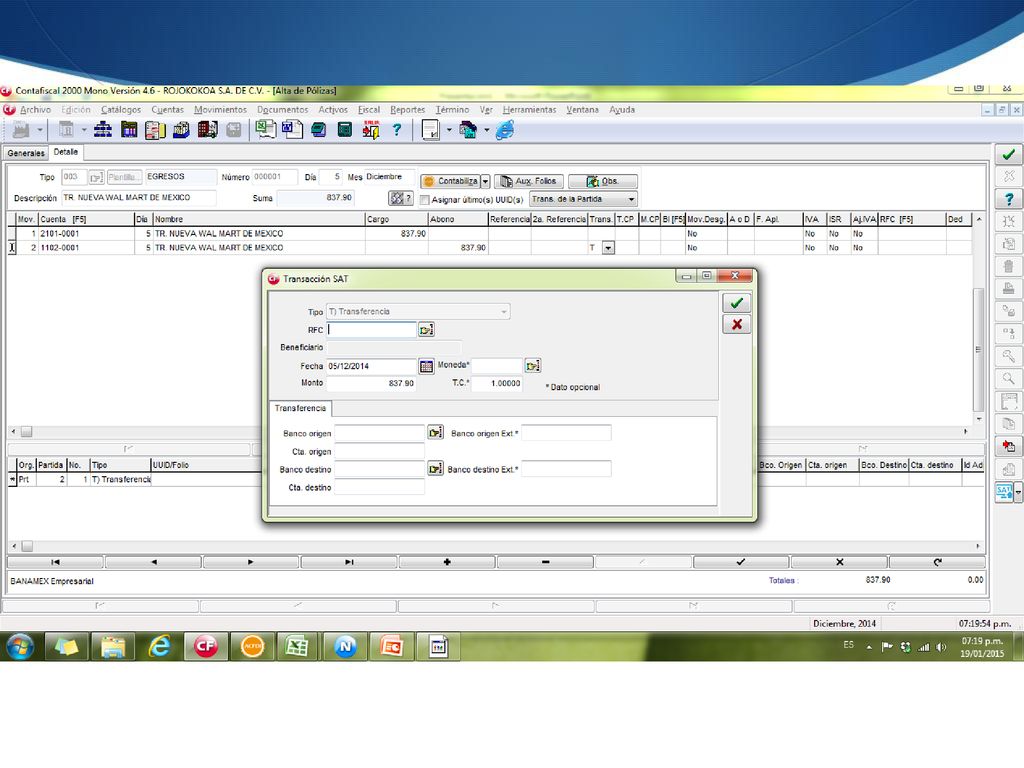
Task: Click the Aux. Folios button
Action: click(x=529, y=182)
